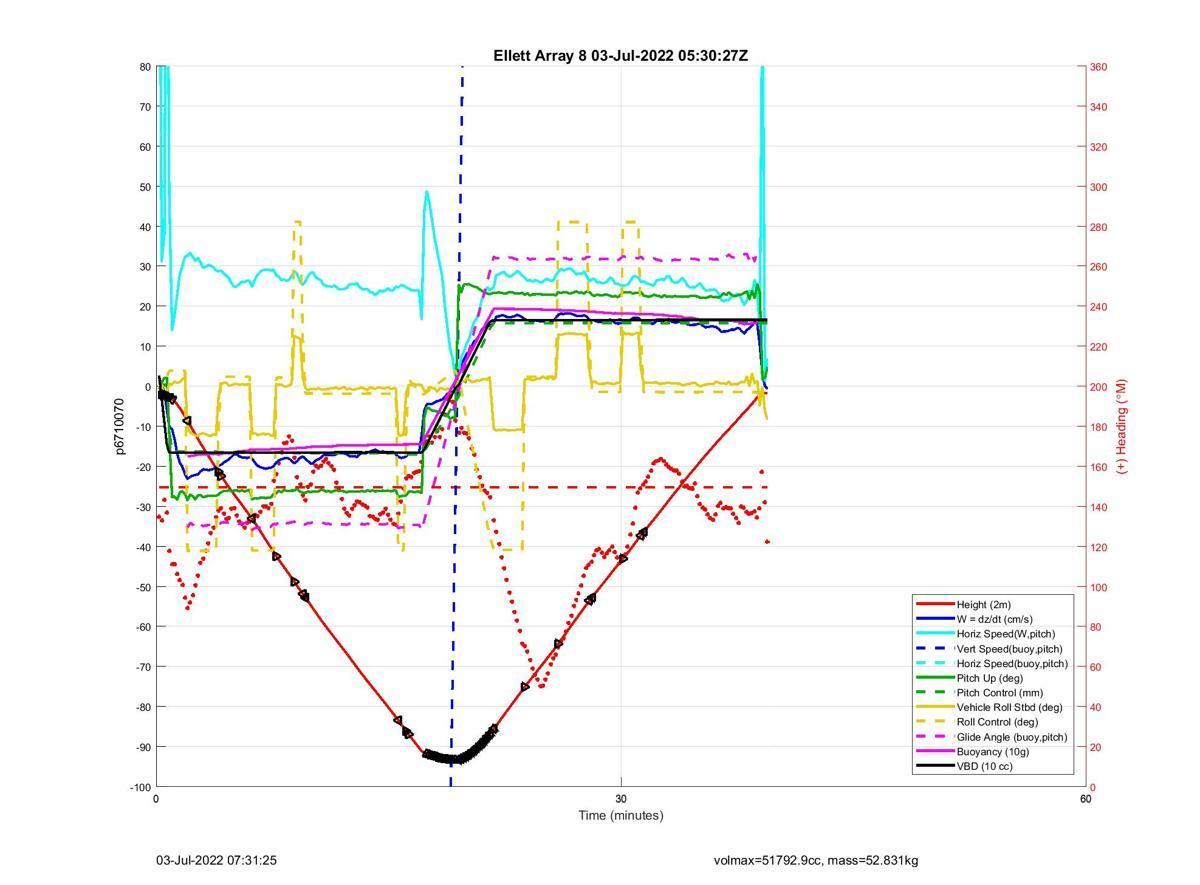
Task: Select the x-axis label 'Time (minutes)'
Action: coord(620,815)
